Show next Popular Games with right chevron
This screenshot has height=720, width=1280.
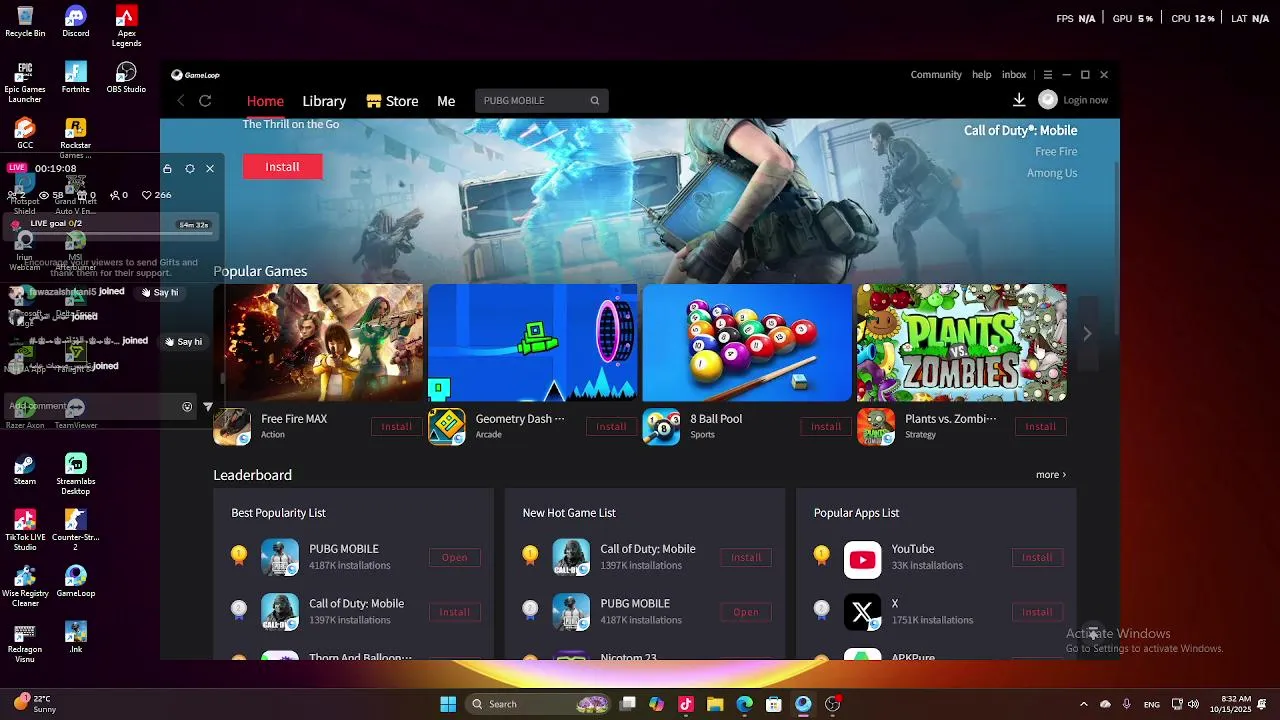1087,334
